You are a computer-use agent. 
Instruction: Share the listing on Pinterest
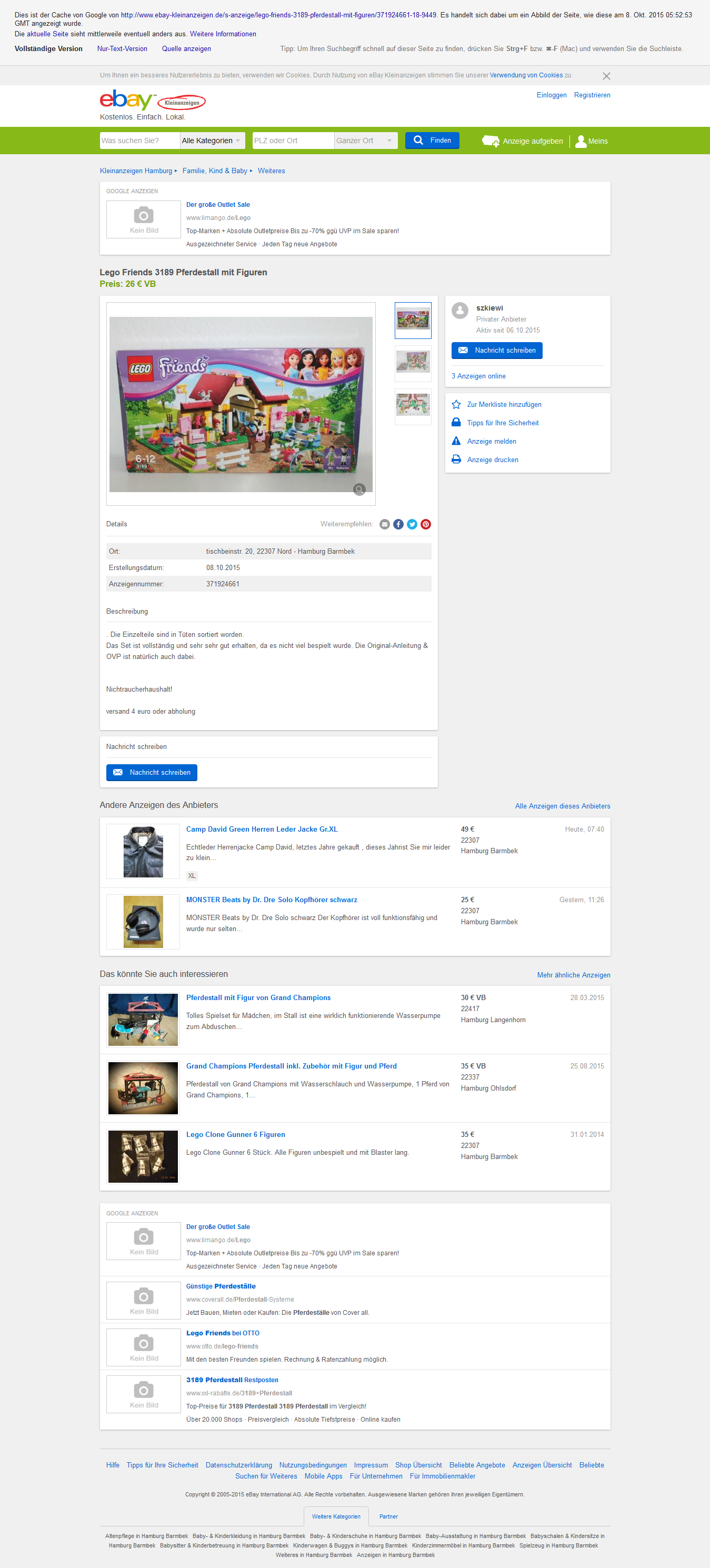[x=426, y=524]
